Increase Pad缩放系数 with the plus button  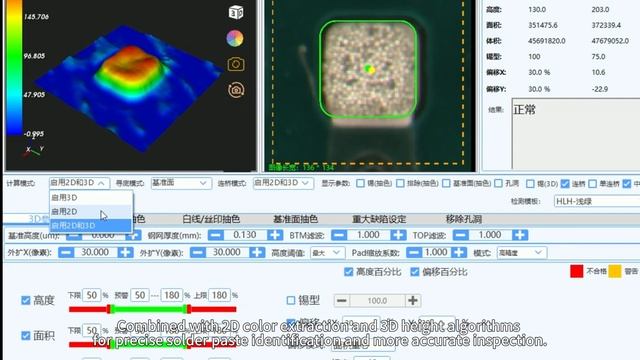459,253
